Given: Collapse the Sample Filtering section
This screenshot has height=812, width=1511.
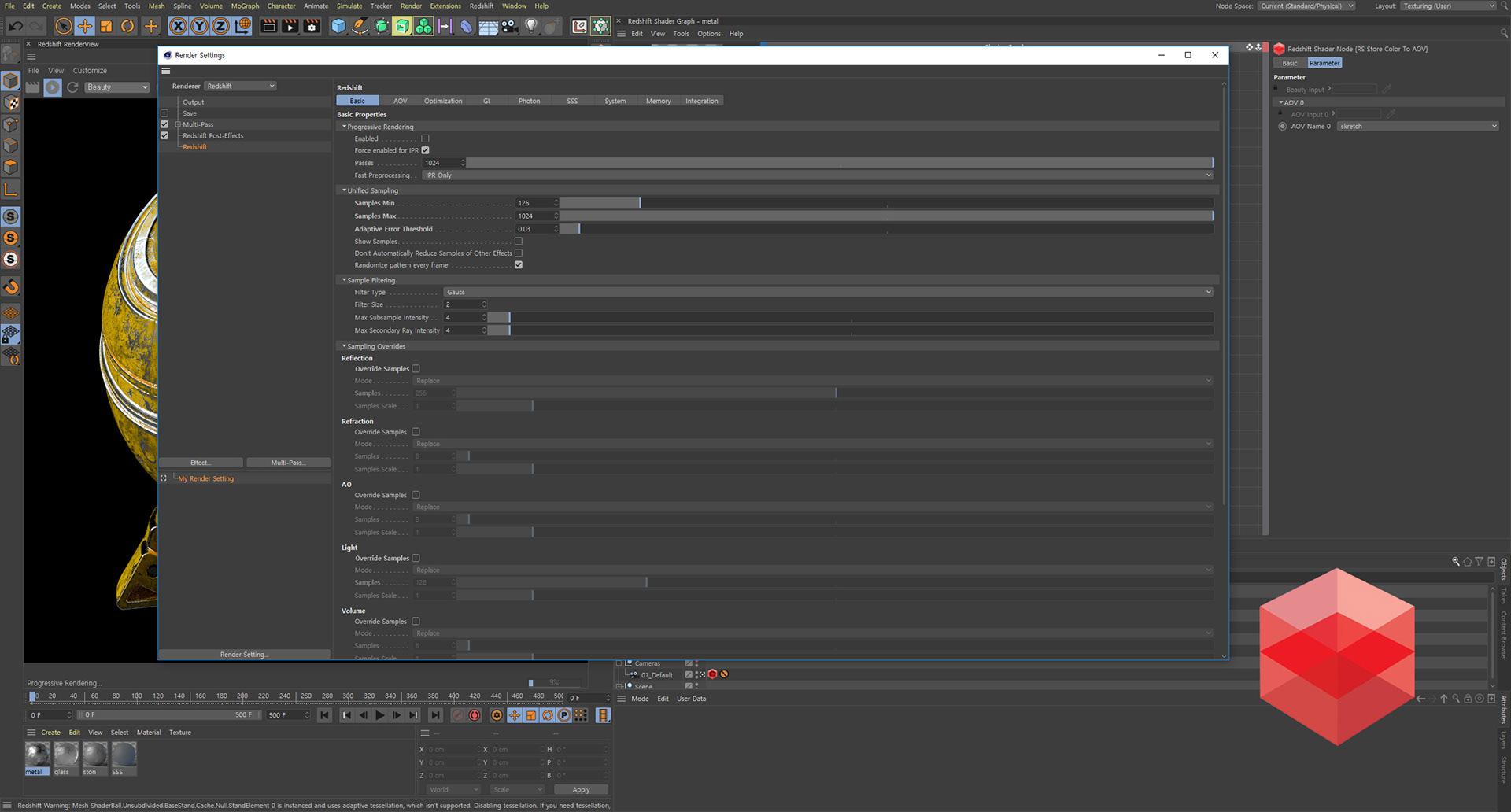Looking at the screenshot, I should click(x=345, y=280).
